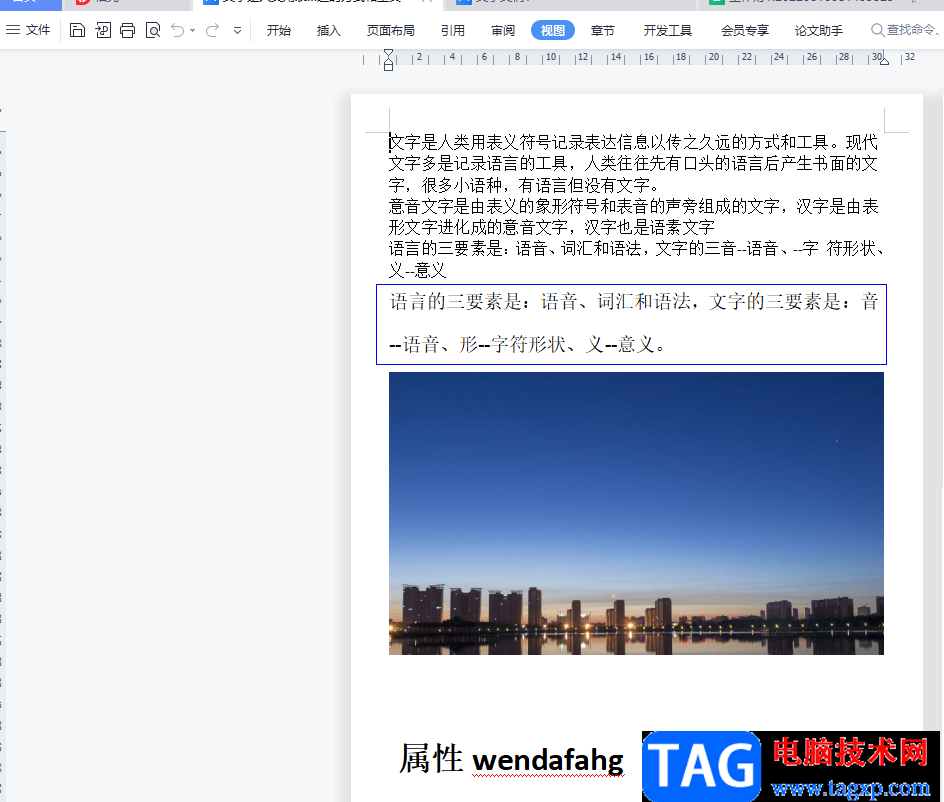Screen dimensions: 944x802
Task: Click the left indent square marker on ruler
Action: (x=388, y=67)
